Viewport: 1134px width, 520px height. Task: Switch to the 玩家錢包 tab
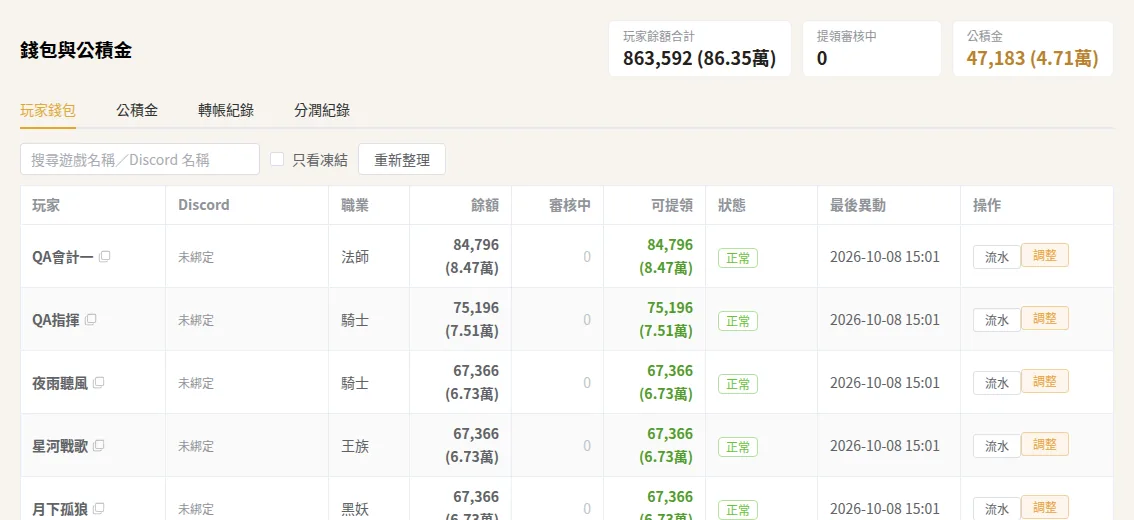(x=48, y=111)
